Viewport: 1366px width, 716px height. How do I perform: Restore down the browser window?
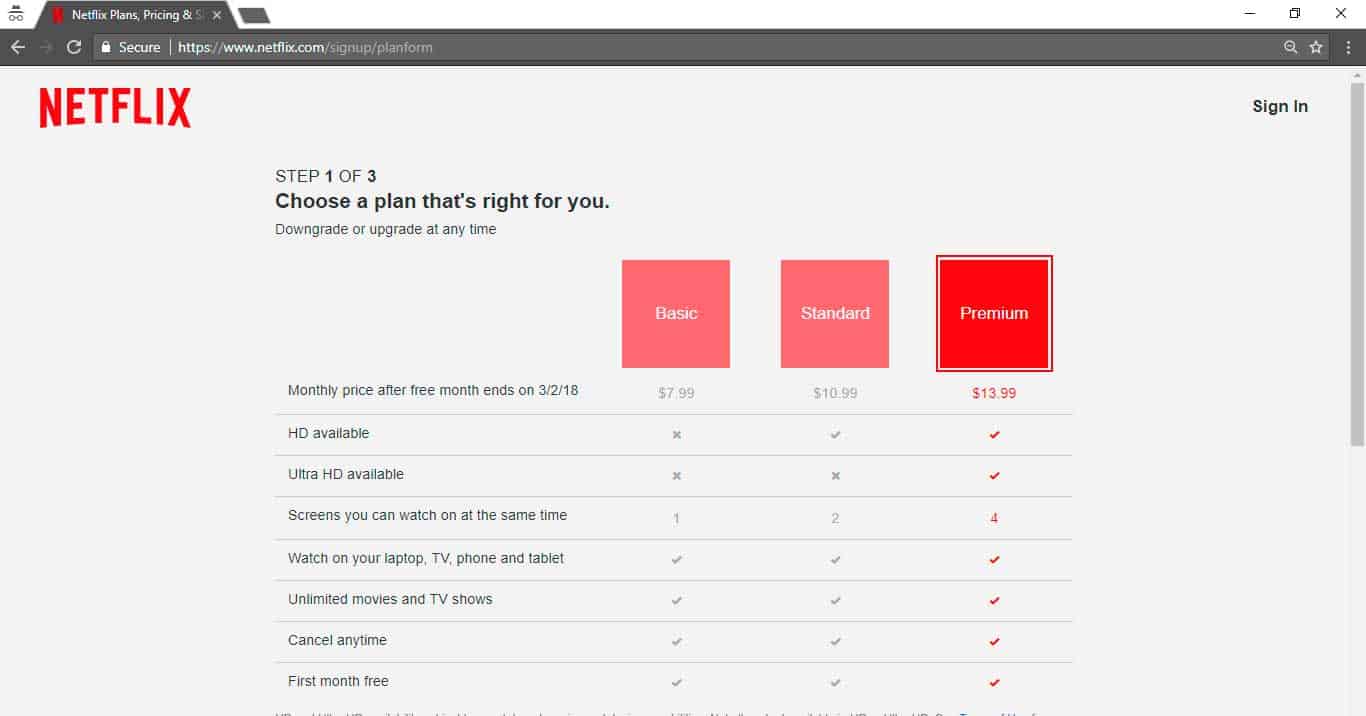coord(1295,14)
